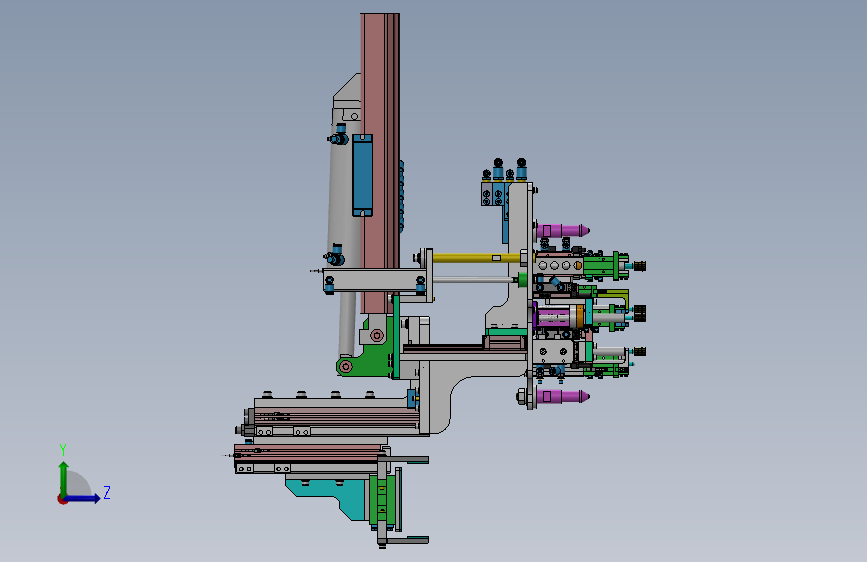Click the green Y axis of the triad
The width and height of the screenshot is (867, 562).
click(63, 478)
